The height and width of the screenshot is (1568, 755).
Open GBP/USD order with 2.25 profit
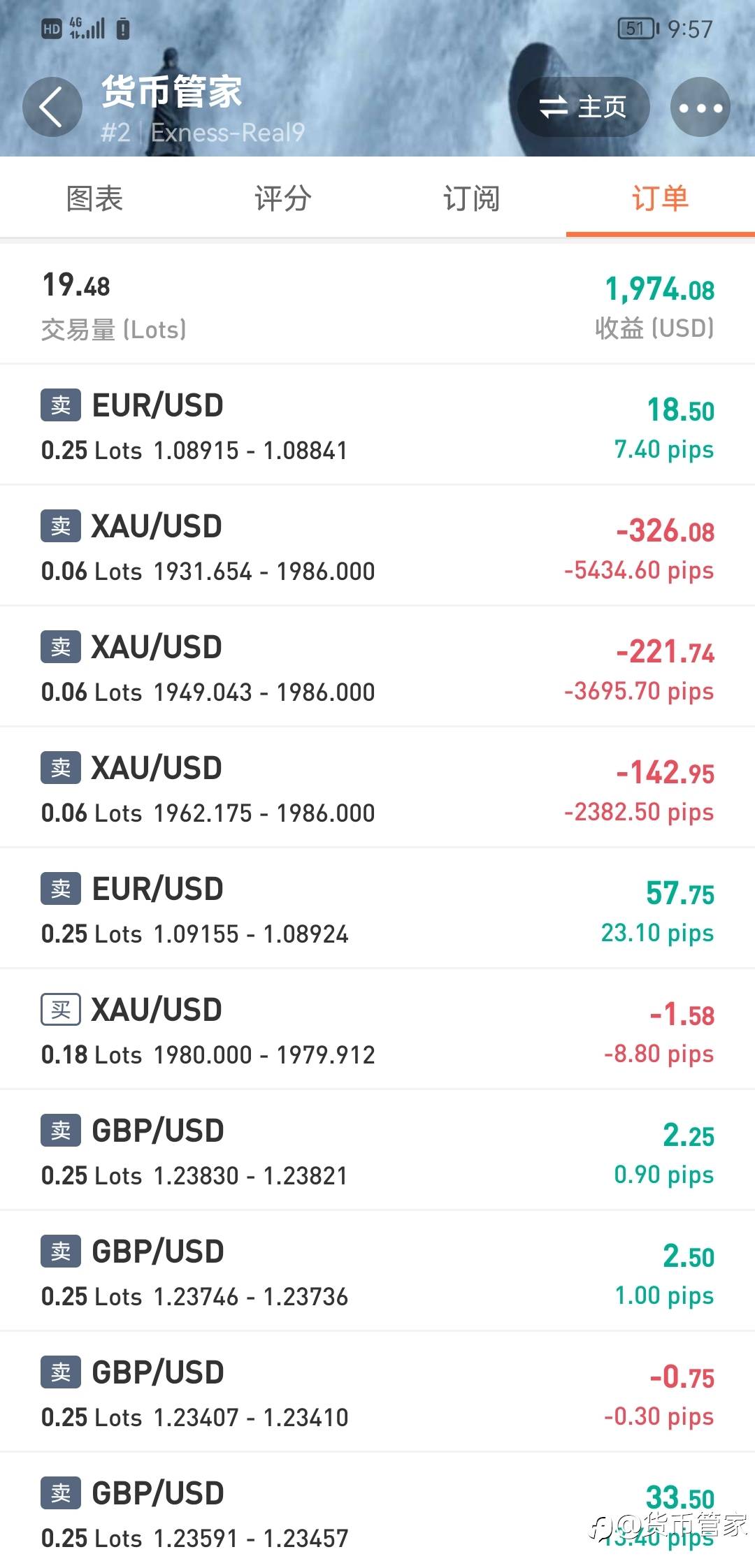pos(377,1151)
